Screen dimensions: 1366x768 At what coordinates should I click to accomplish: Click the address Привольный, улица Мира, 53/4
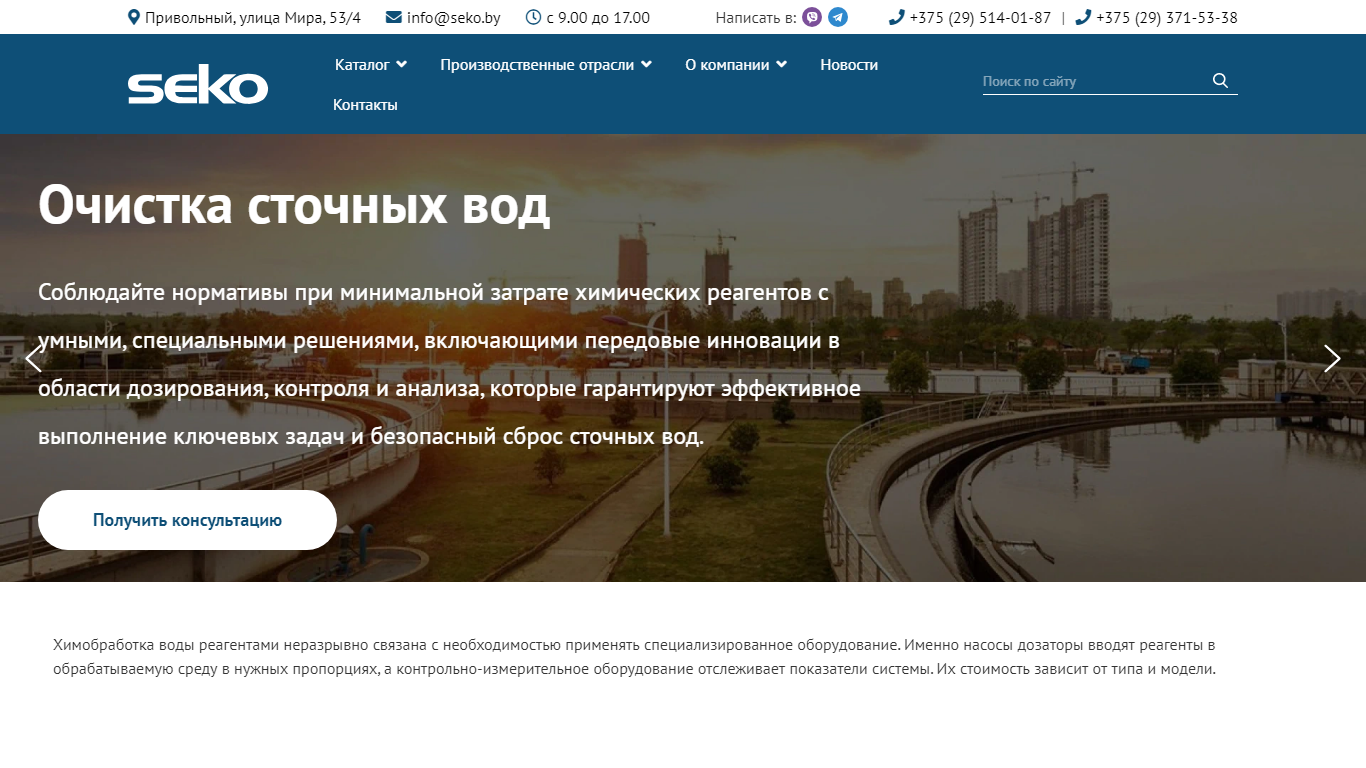[253, 17]
